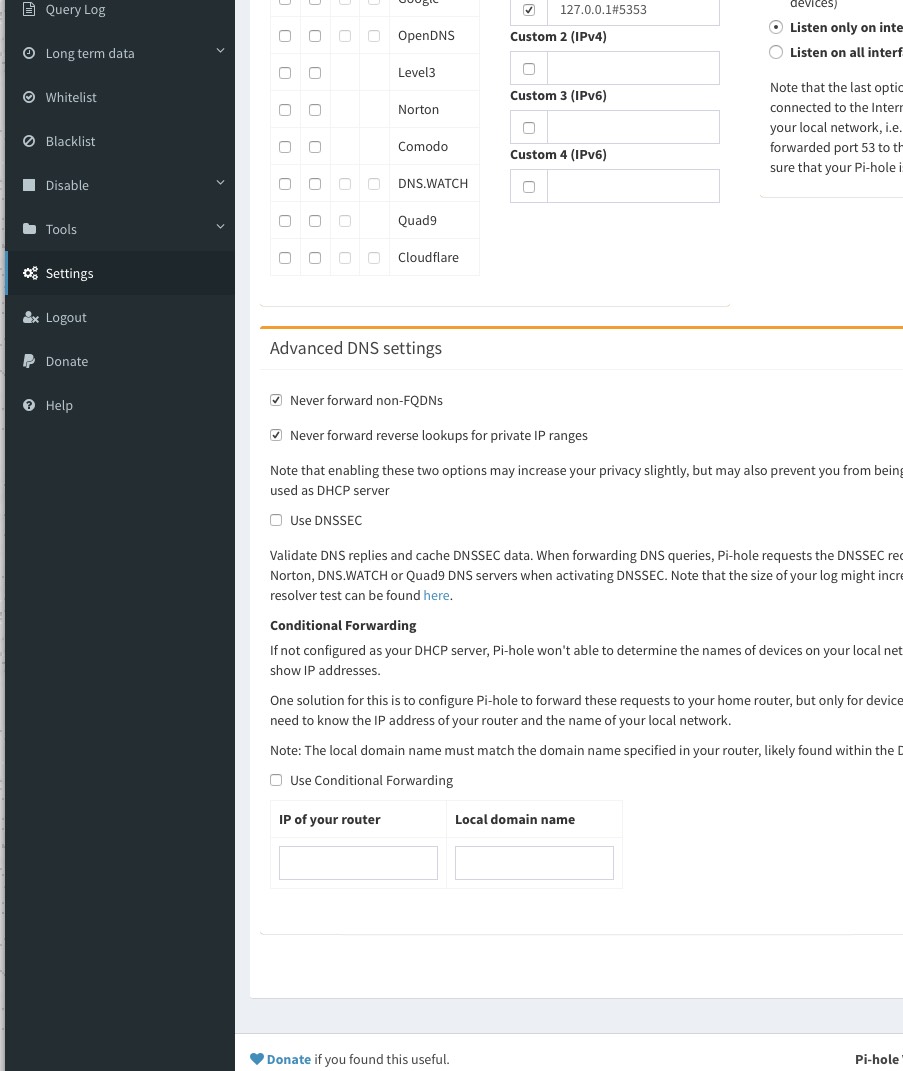Screen dimensions: 903x1071
Task: Tick the first checkbox in Quad9 row
Action: click(x=285, y=221)
